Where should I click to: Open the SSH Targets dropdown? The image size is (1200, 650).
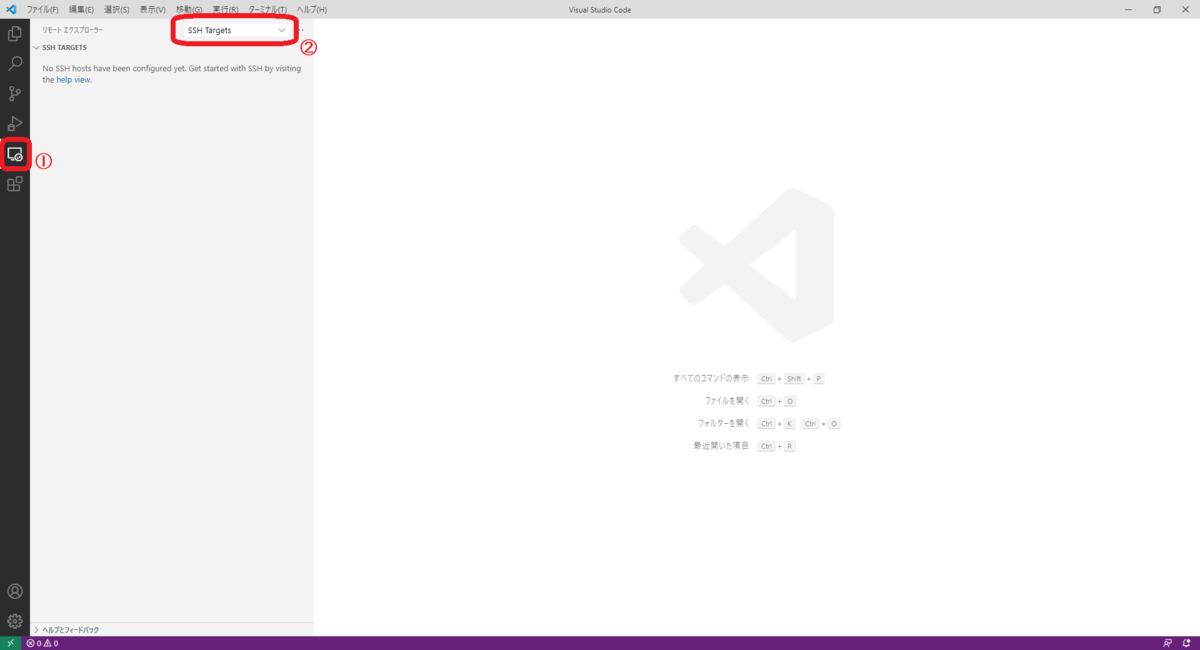[x=236, y=30]
